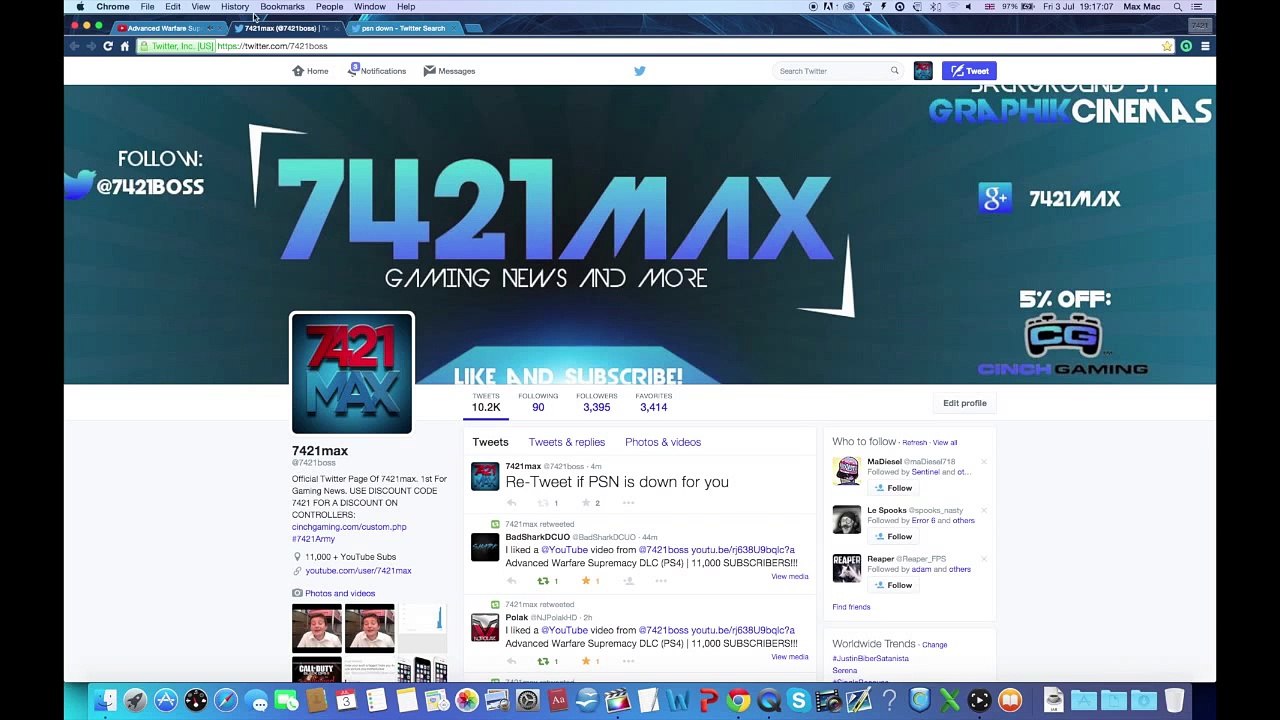Screen dimensions: 1280x720
Task: Retweet the PSN is down tweet
Action: click(x=543, y=503)
